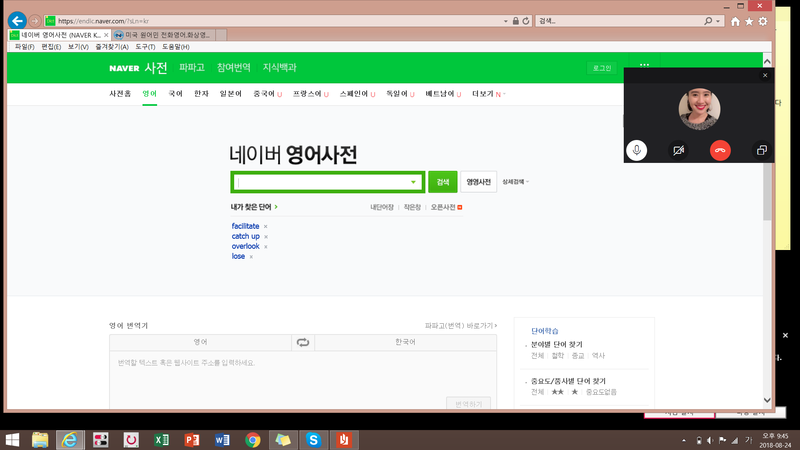Open Excel from the taskbar
The width and height of the screenshot is (800, 450).
click(161, 440)
